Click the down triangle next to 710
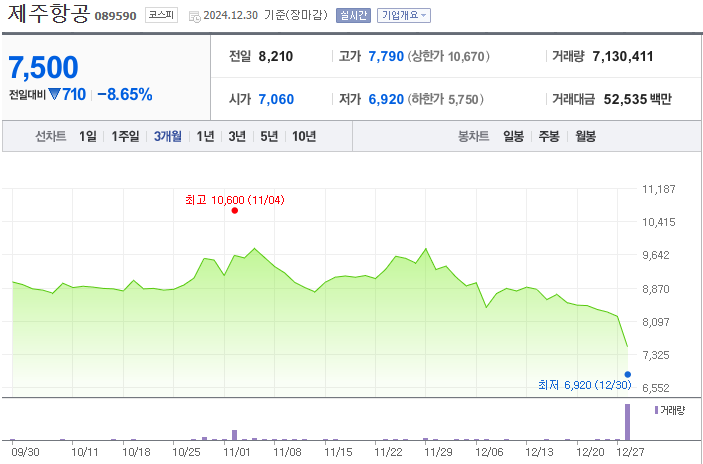Screen dimensions: 703x464 [54, 94]
